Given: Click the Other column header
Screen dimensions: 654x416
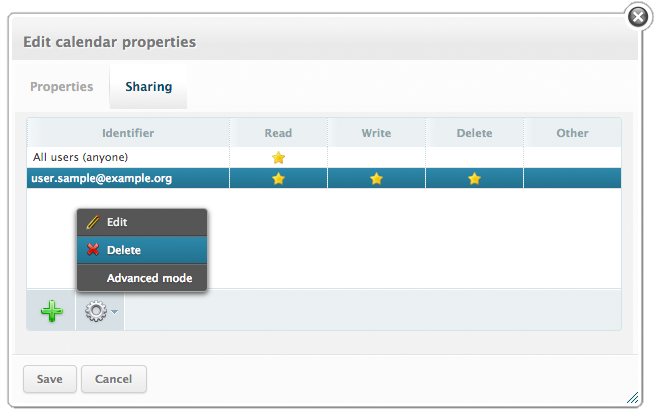Looking at the screenshot, I should pos(572,133).
